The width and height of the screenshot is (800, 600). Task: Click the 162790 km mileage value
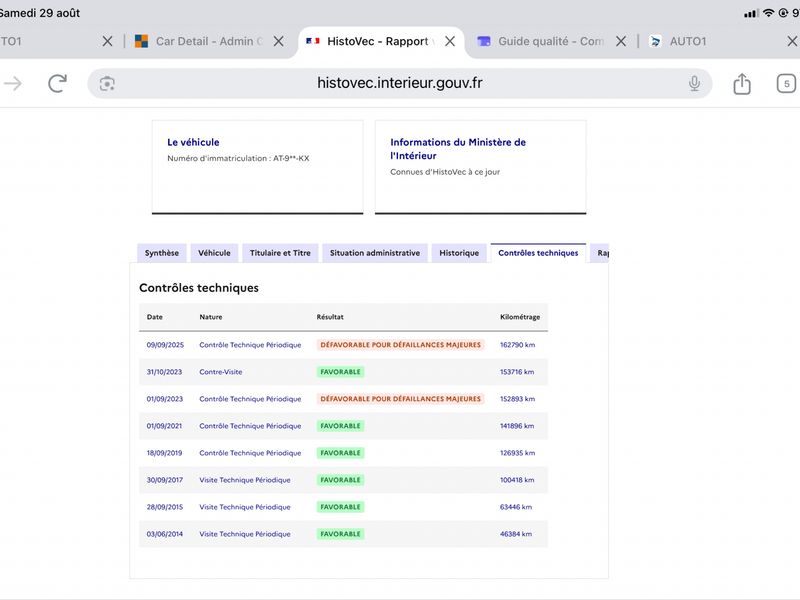click(517, 345)
